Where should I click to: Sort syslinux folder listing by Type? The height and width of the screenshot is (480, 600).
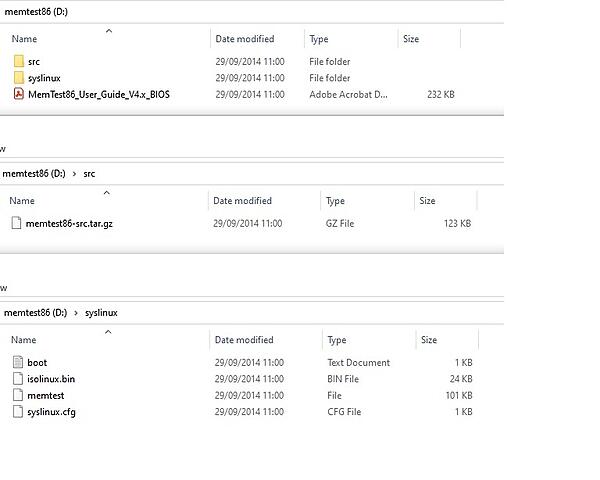337,340
